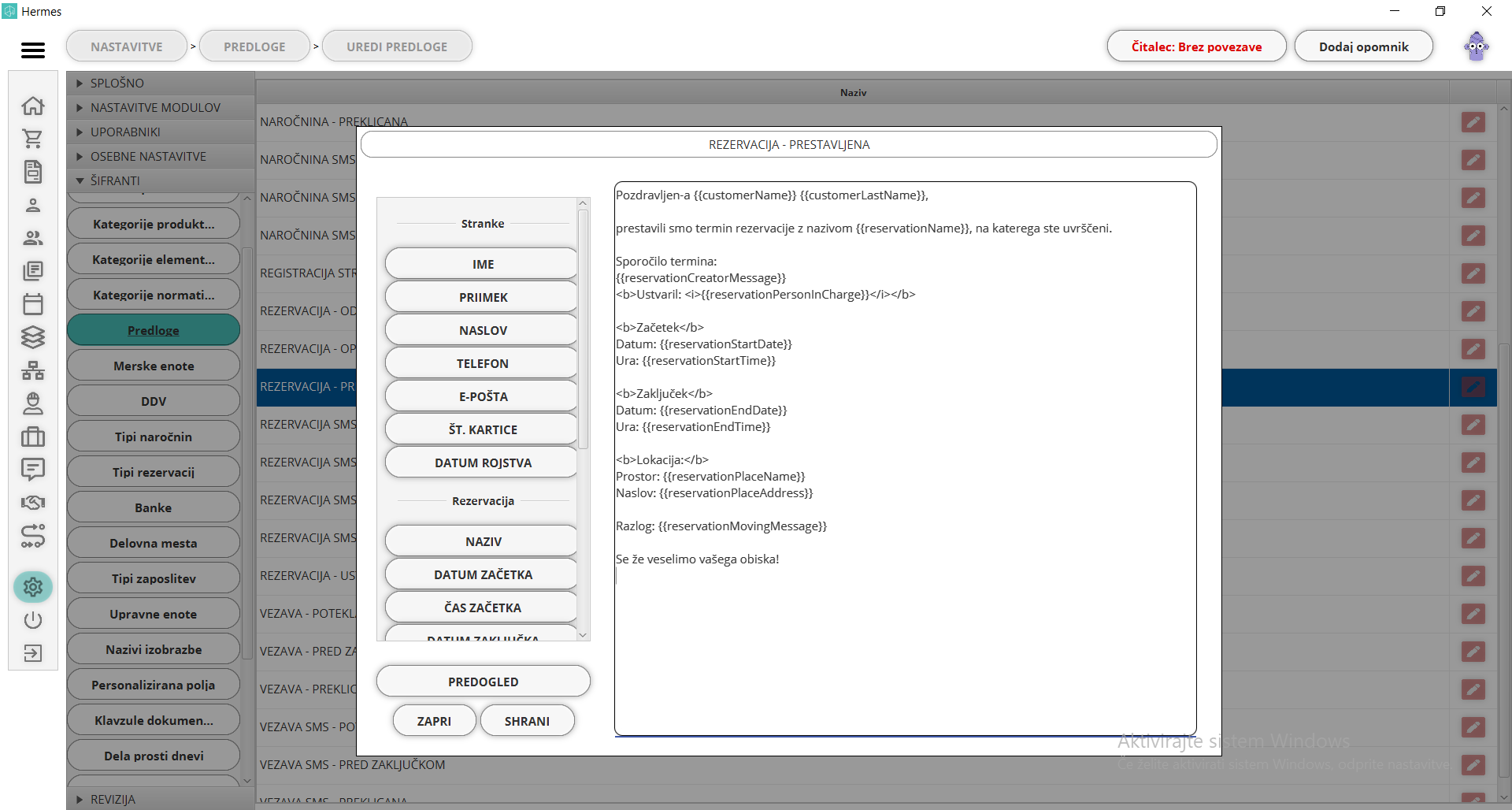Image resolution: width=1512 pixels, height=810 pixels.
Task: Open the hamburger main menu
Action: [x=33, y=50]
